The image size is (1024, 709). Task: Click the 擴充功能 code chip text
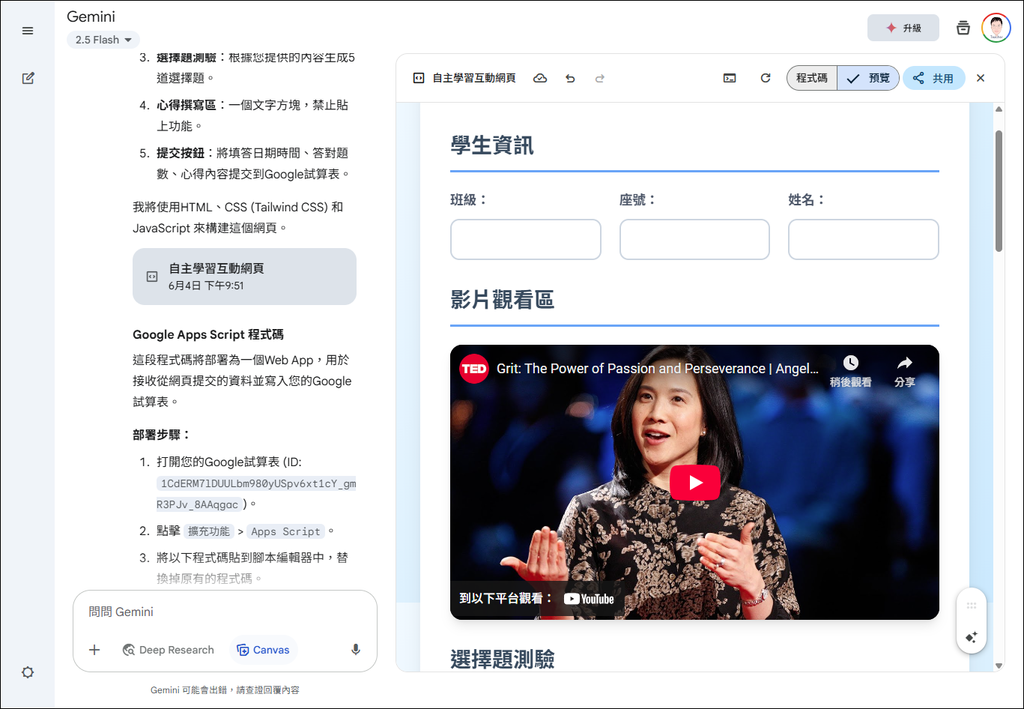(208, 531)
